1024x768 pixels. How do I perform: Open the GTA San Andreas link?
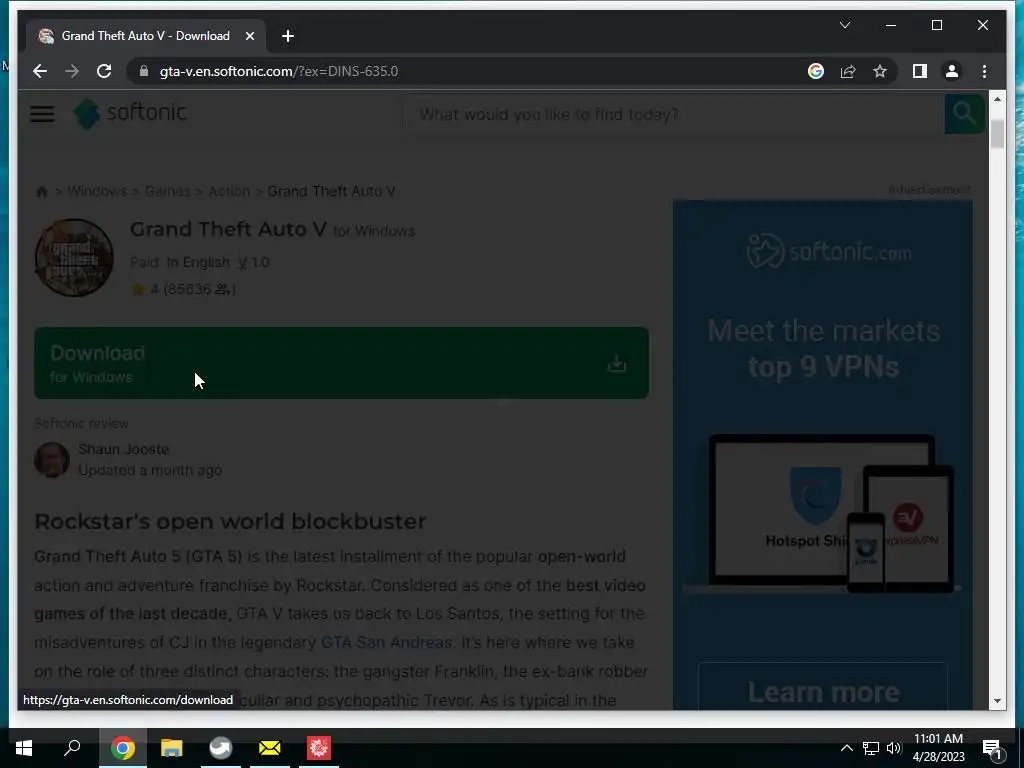click(x=387, y=643)
